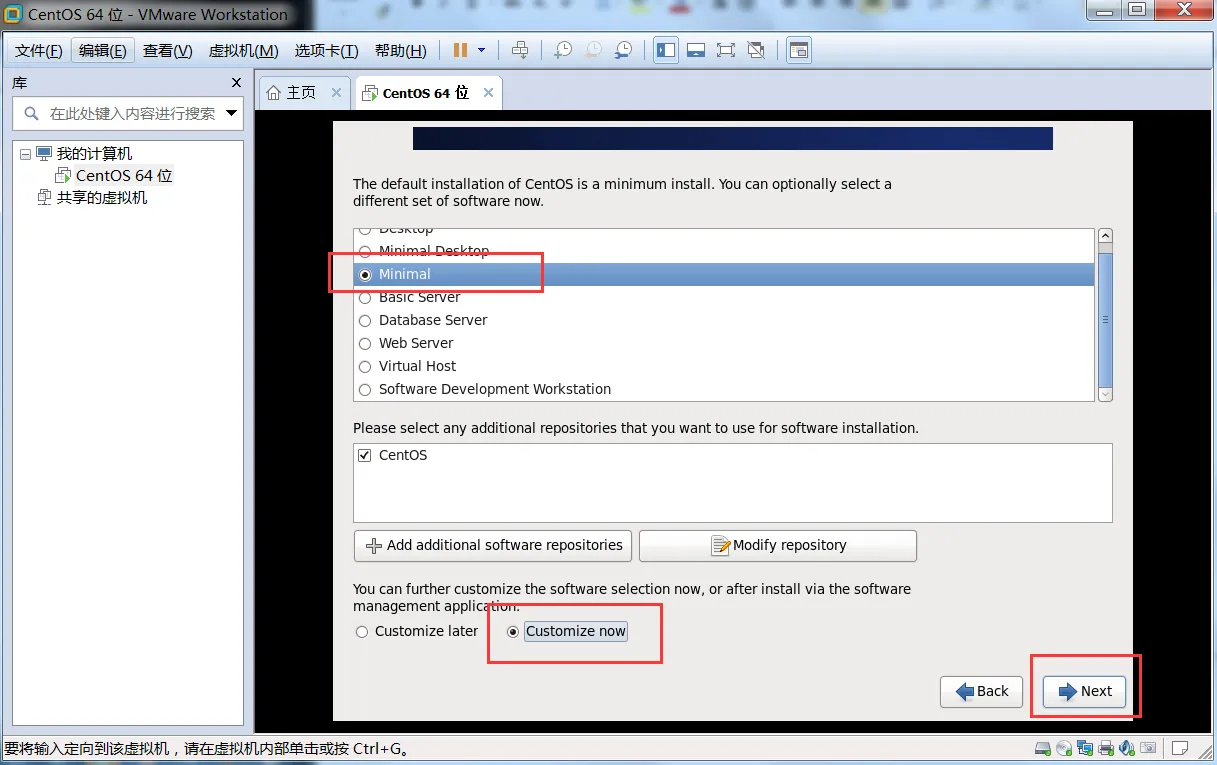
Task: Close the CentOS 64 位 tab
Action: pyautogui.click(x=488, y=93)
